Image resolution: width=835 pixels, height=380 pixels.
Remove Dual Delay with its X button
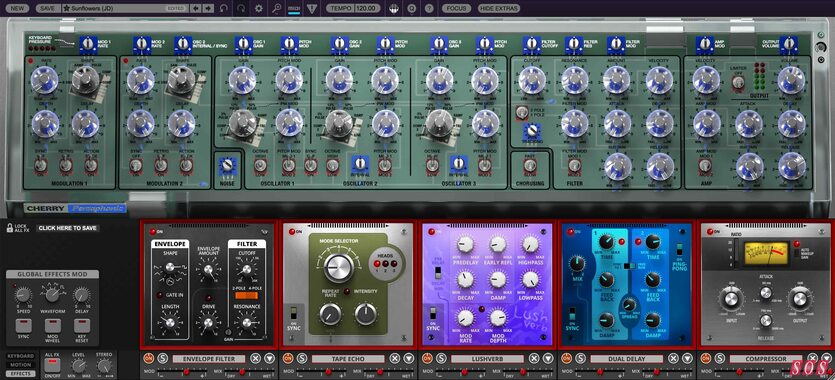pyautogui.click(x=674, y=358)
